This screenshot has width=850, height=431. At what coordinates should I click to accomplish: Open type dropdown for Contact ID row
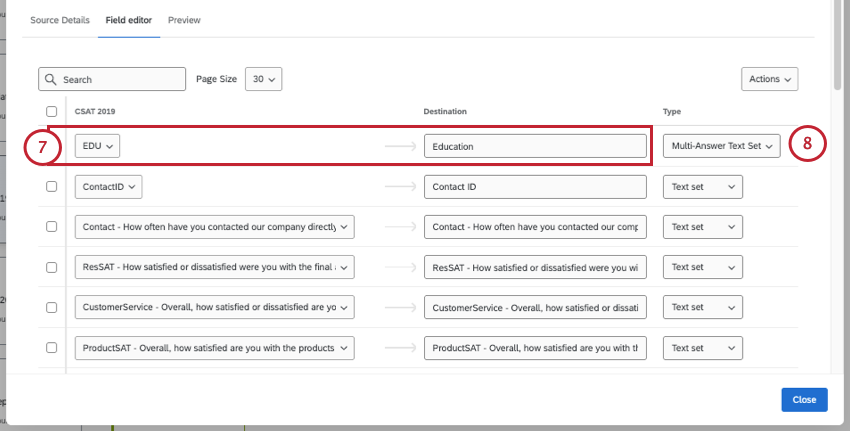click(x=702, y=186)
